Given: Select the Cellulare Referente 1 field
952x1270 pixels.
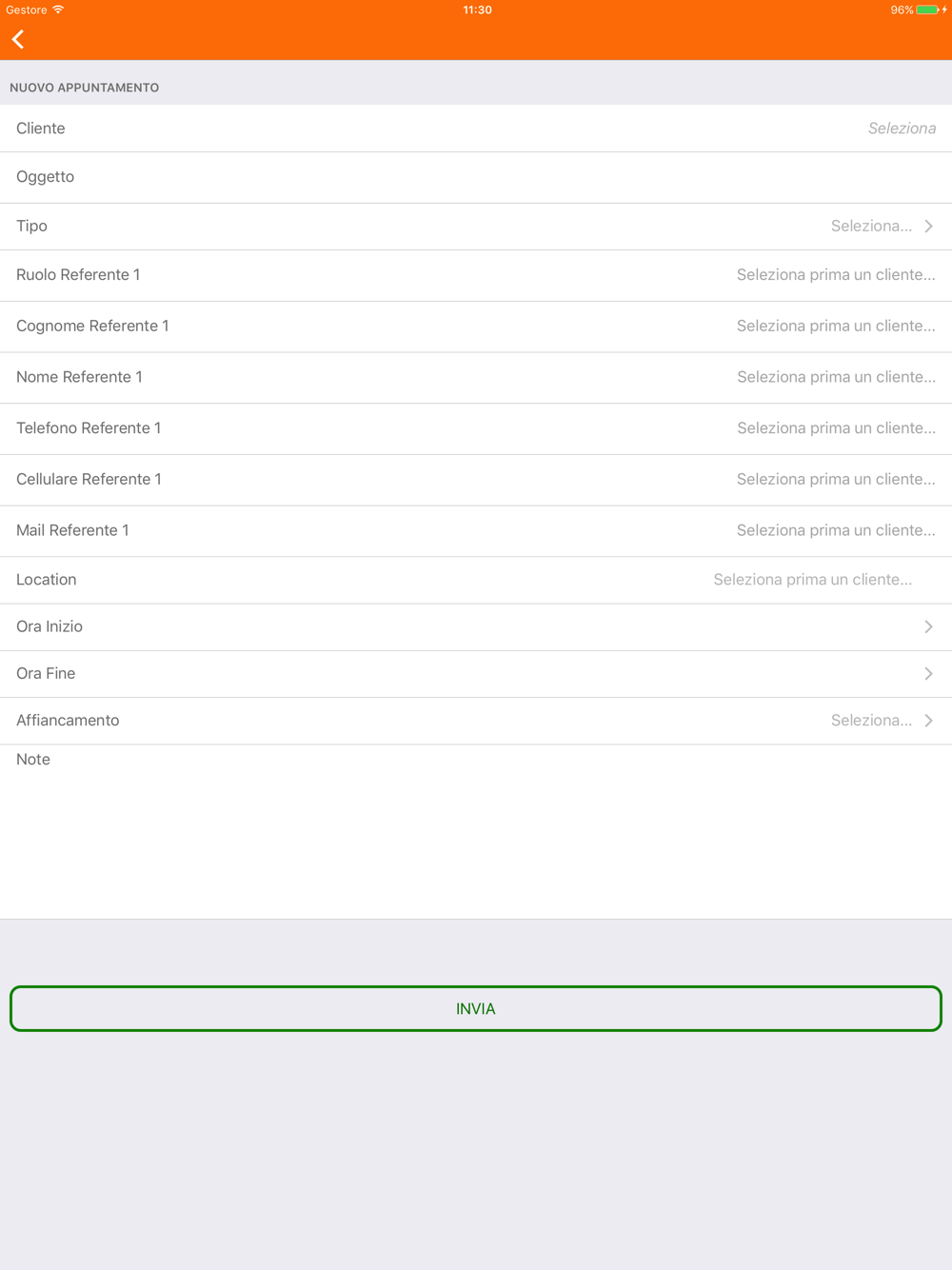Looking at the screenshot, I should [835, 480].
